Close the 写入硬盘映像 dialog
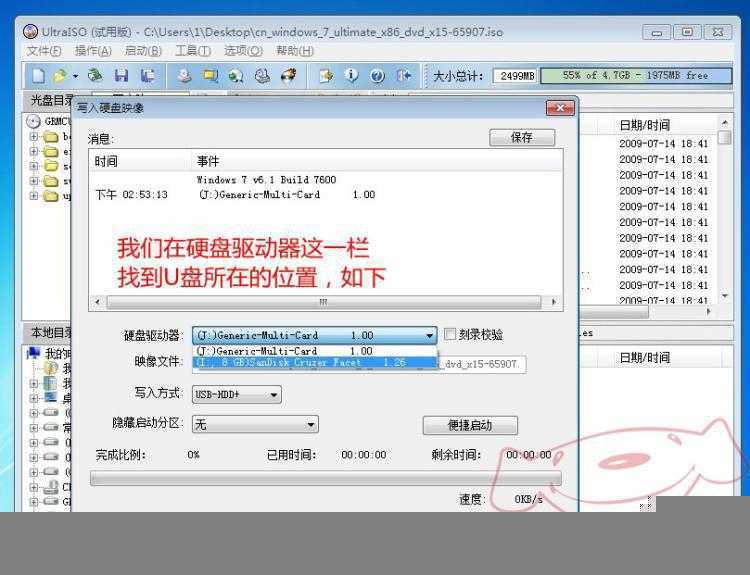Screen dimensions: 750x575 (x=560, y=108)
